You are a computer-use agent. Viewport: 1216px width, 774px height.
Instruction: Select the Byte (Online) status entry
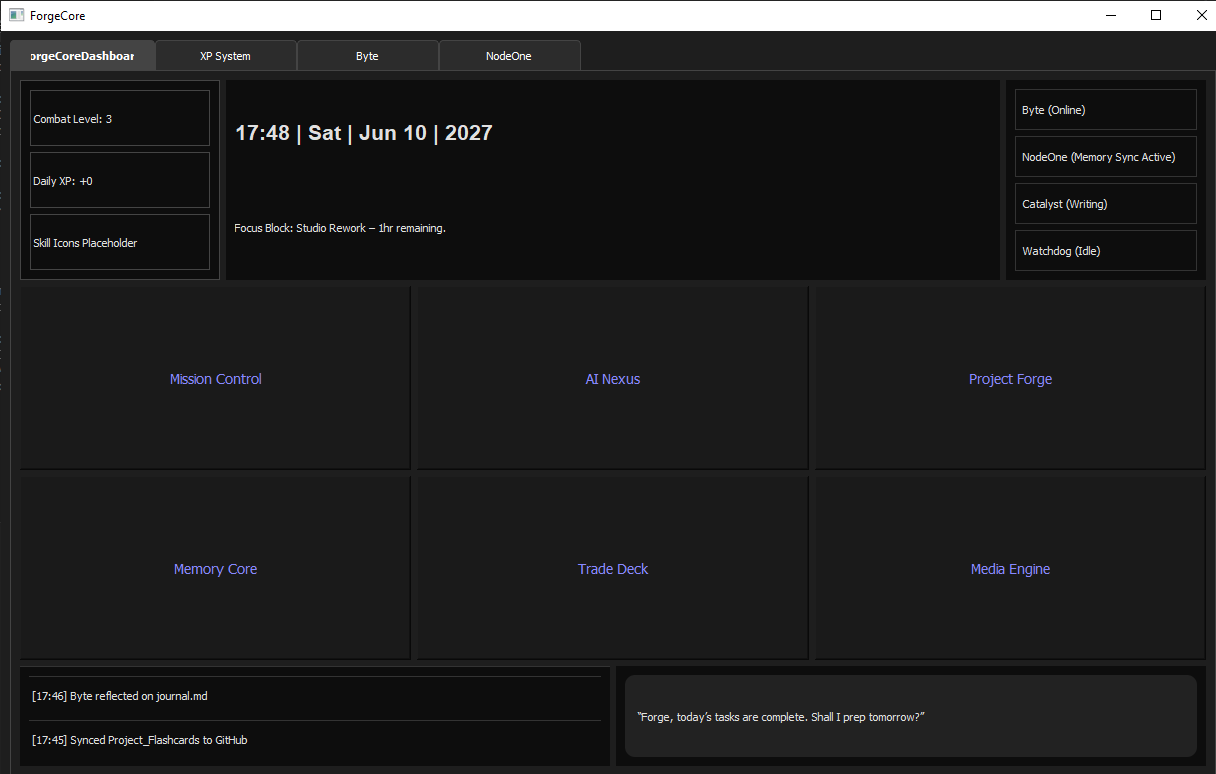pos(1105,110)
